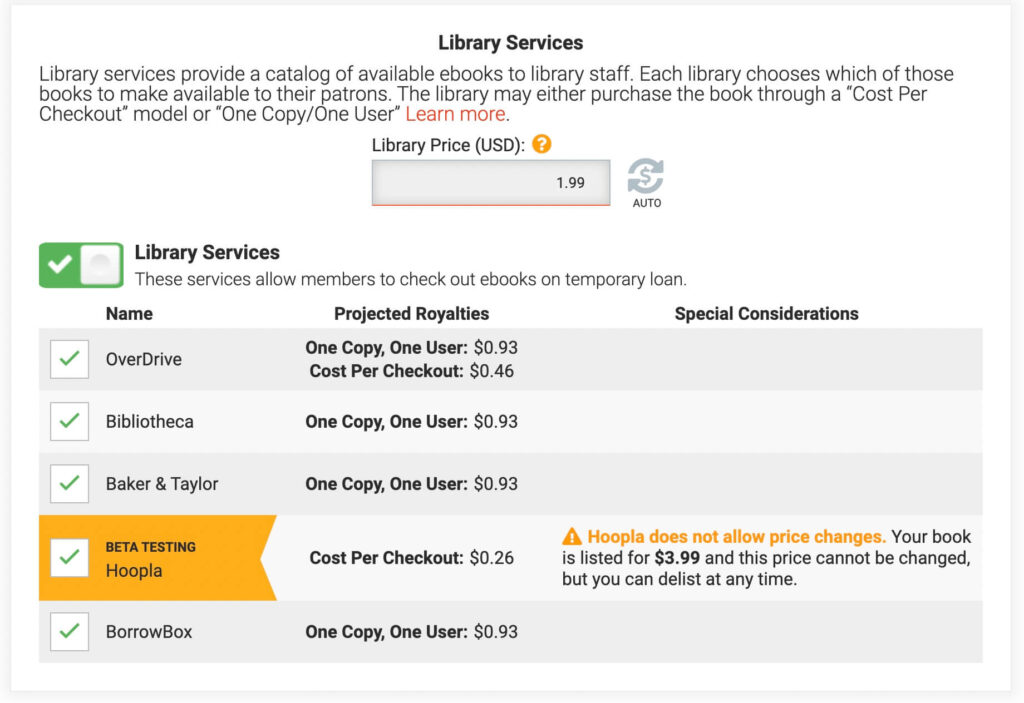Click Hoopla's Cost Per Checkout royalty
The height and width of the screenshot is (703, 1024).
click(x=411, y=558)
